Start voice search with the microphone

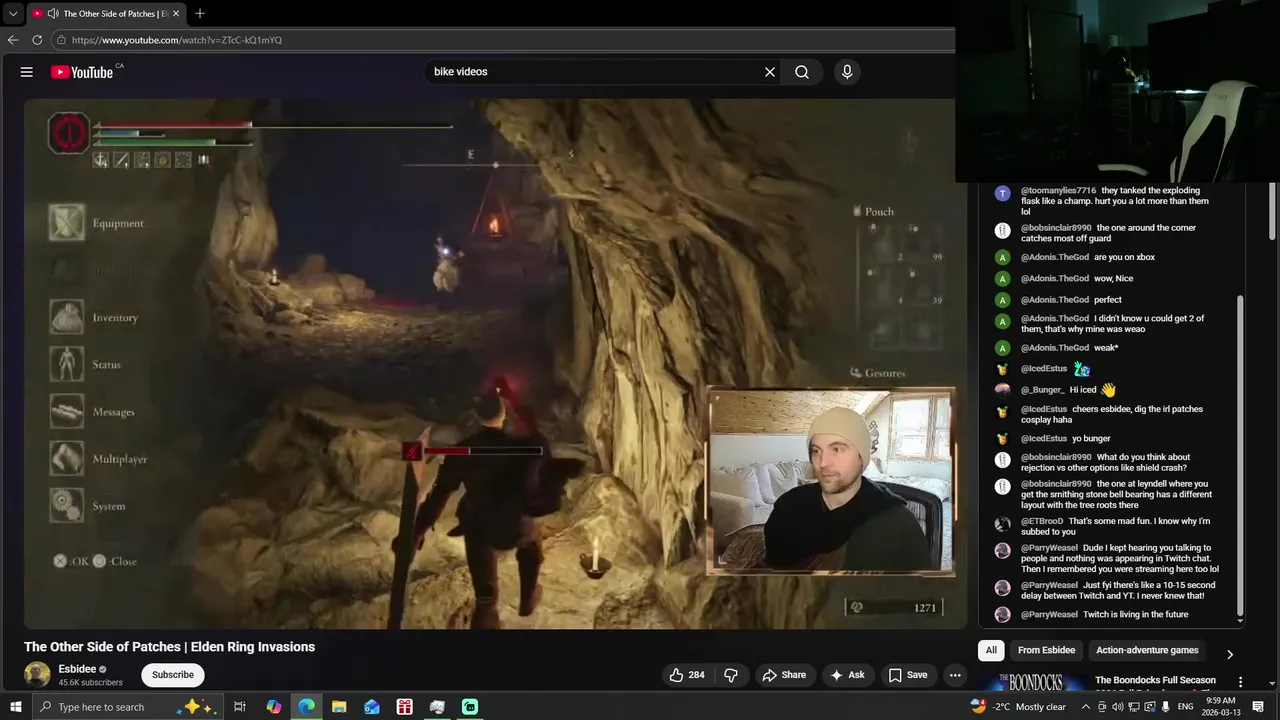847,72
